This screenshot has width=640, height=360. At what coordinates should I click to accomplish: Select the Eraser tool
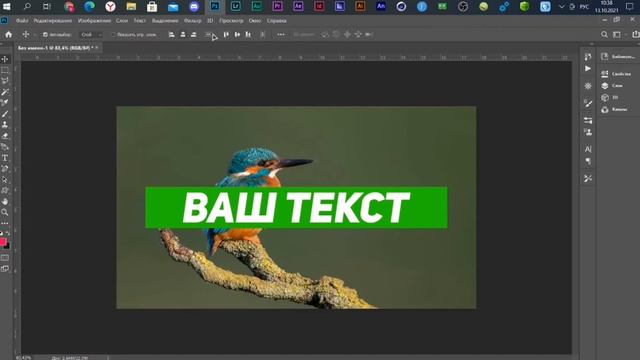[x=5, y=136]
